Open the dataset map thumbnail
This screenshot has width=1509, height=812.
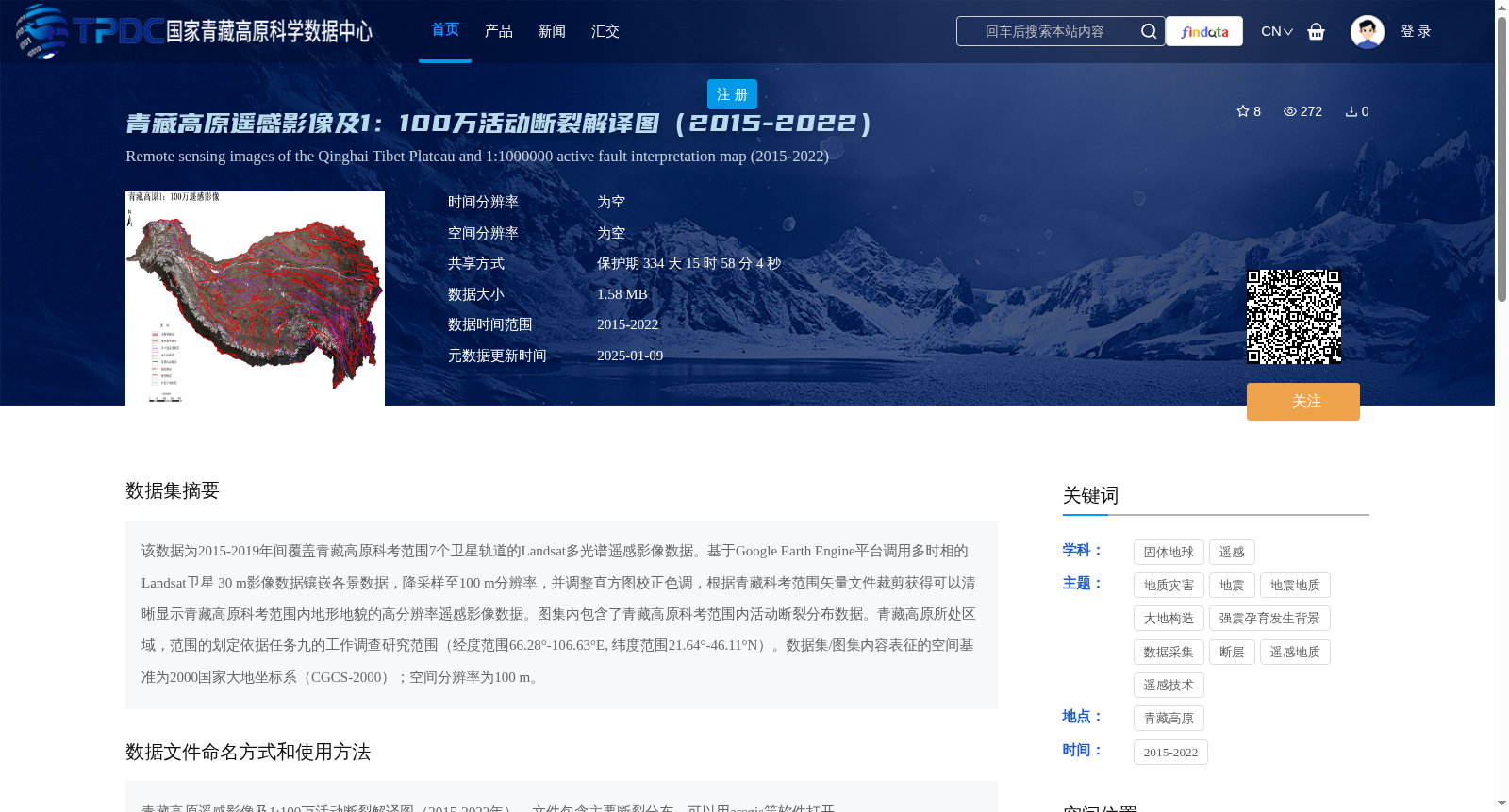coord(255,298)
